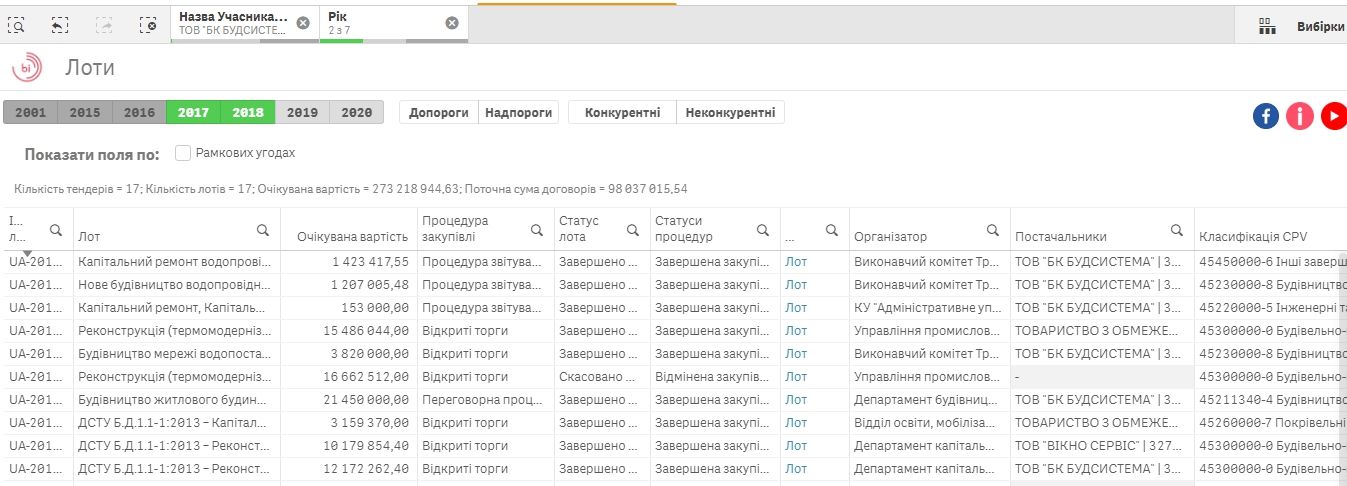Open Лот link in 16 662 512,00 row
The image size is (1347, 486).
[x=796, y=377]
